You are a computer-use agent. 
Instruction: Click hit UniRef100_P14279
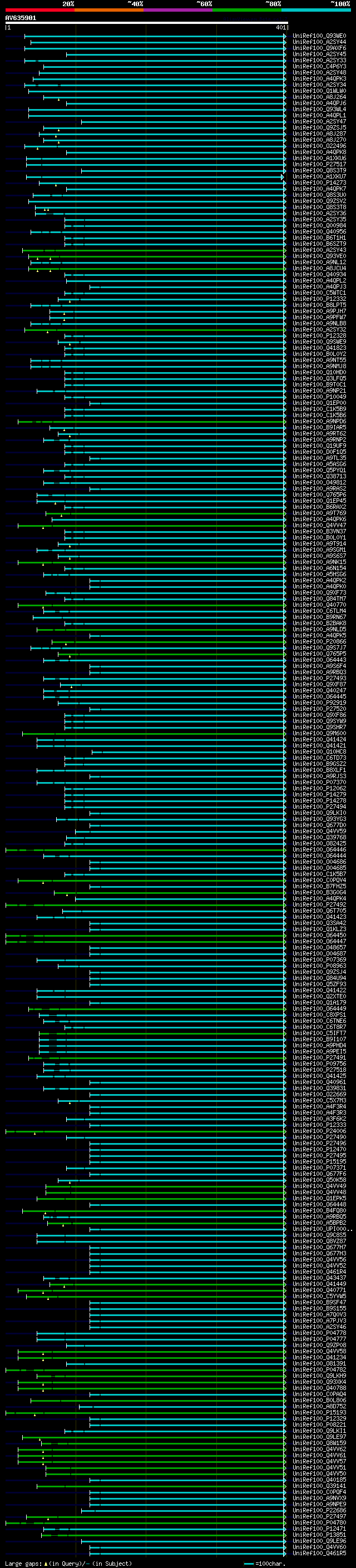tap(319, 794)
